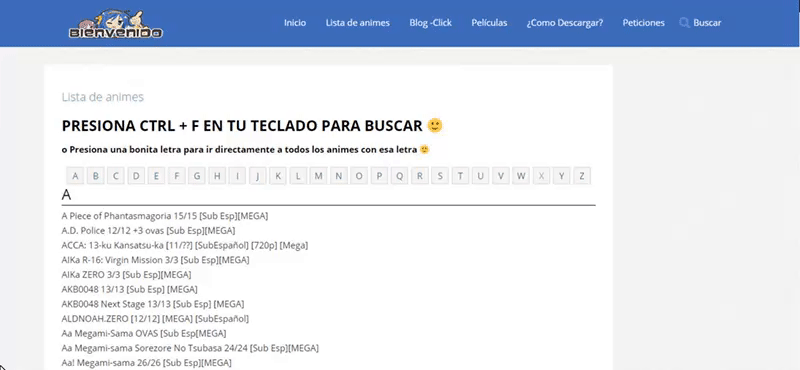Jump to letter F section
This screenshot has height=370, width=800.
click(177, 176)
